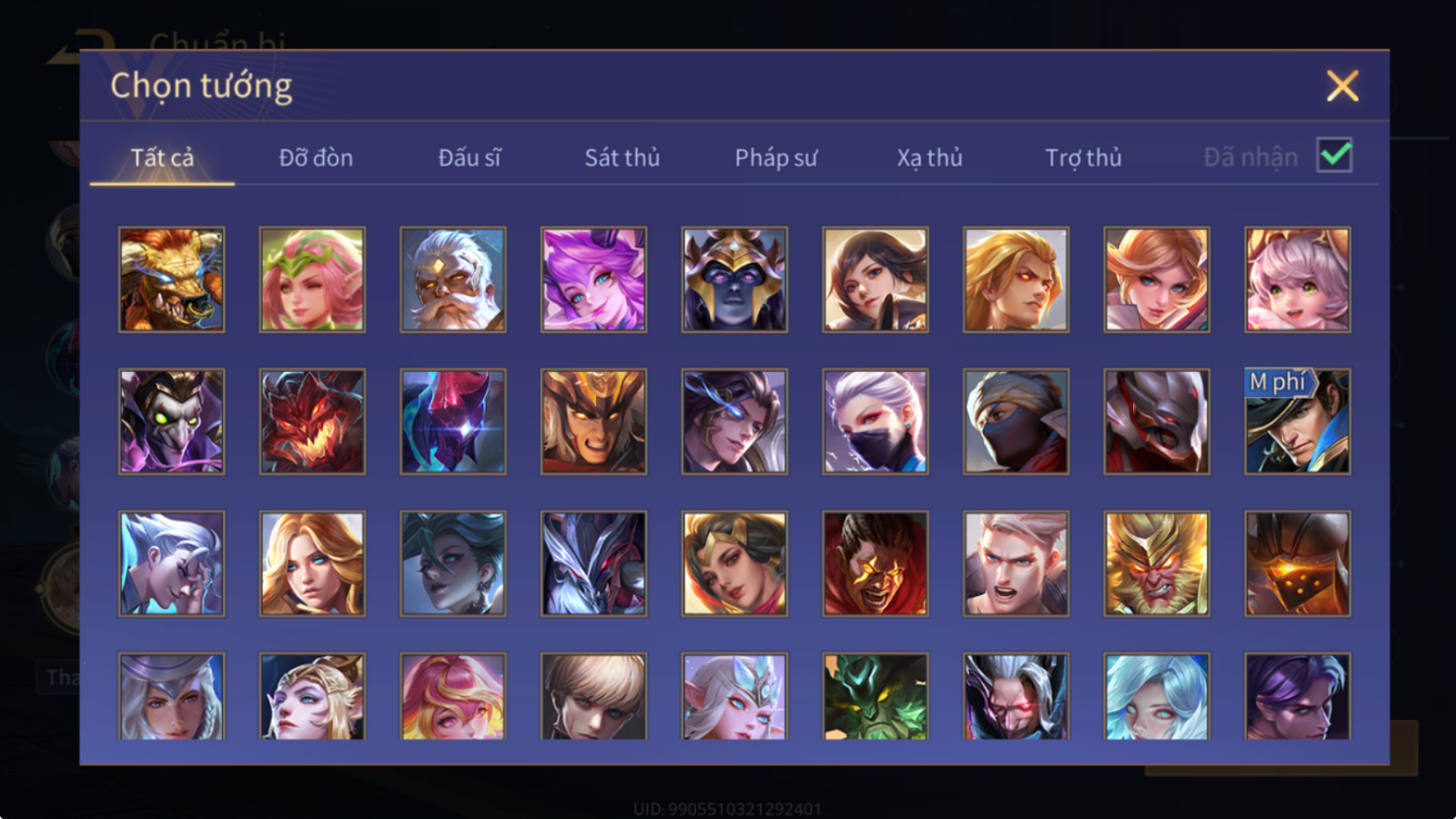Select the hero with the M phí label

click(1297, 421)
